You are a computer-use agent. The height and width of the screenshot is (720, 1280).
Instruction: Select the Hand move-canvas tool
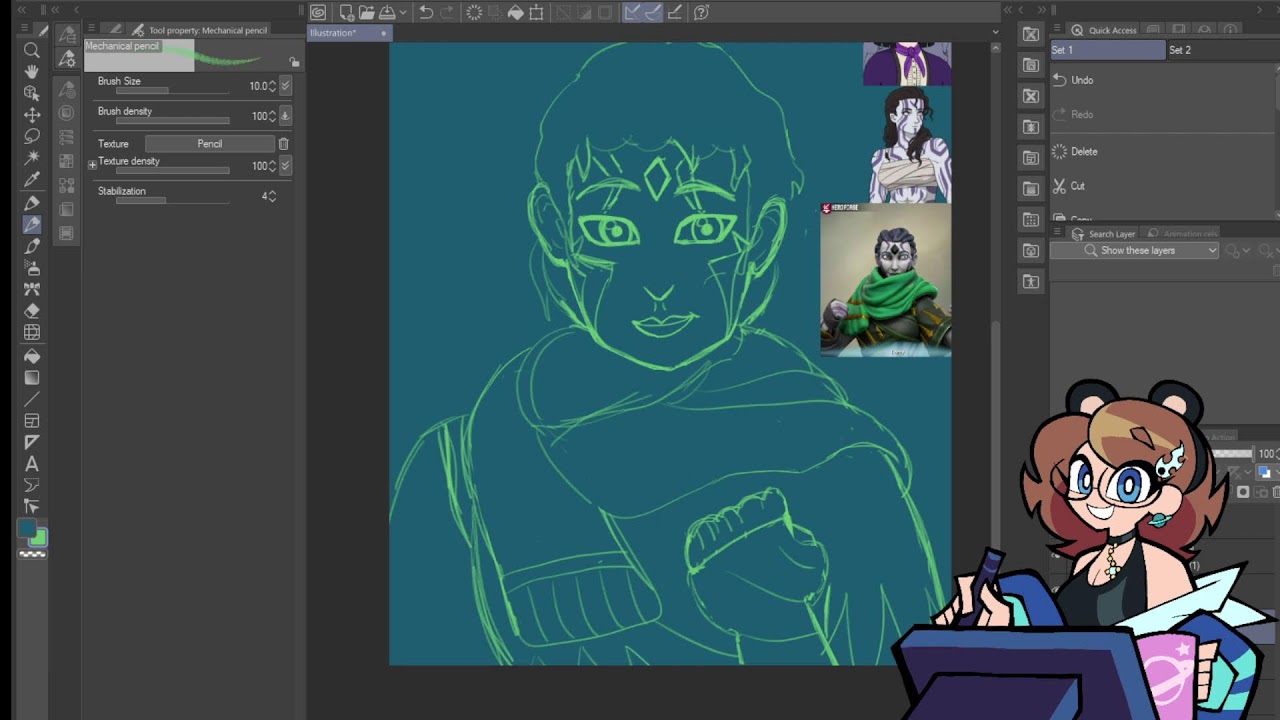[x=32, y=71]
